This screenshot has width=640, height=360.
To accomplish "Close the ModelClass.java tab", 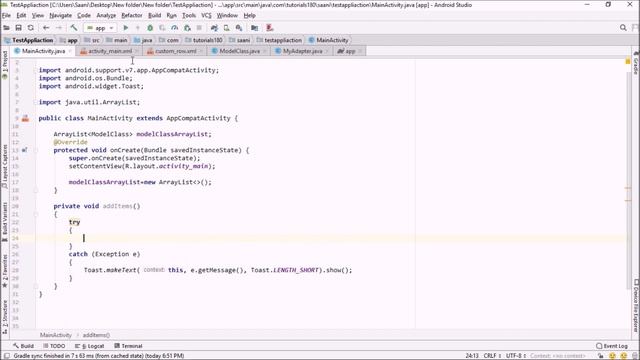I will [265, 51].
